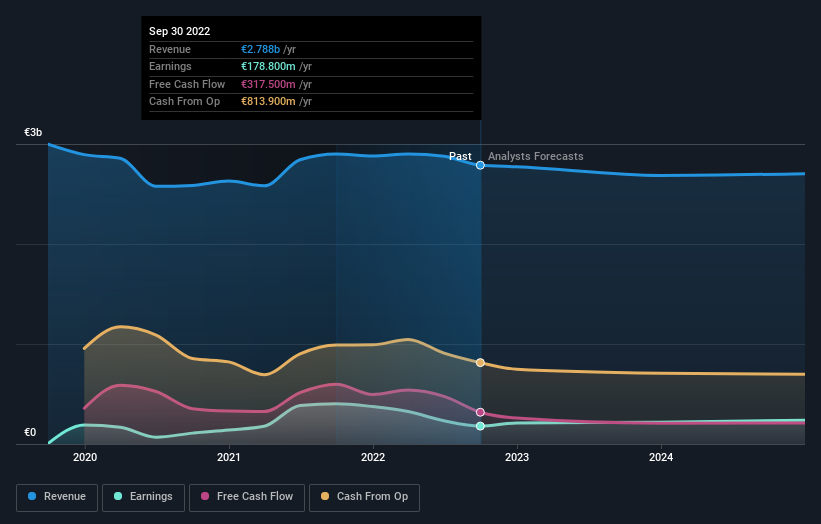Viewport: 821px width, 524px height.
Task: Click the €3b y-axis label
Action: click(33, 132)
